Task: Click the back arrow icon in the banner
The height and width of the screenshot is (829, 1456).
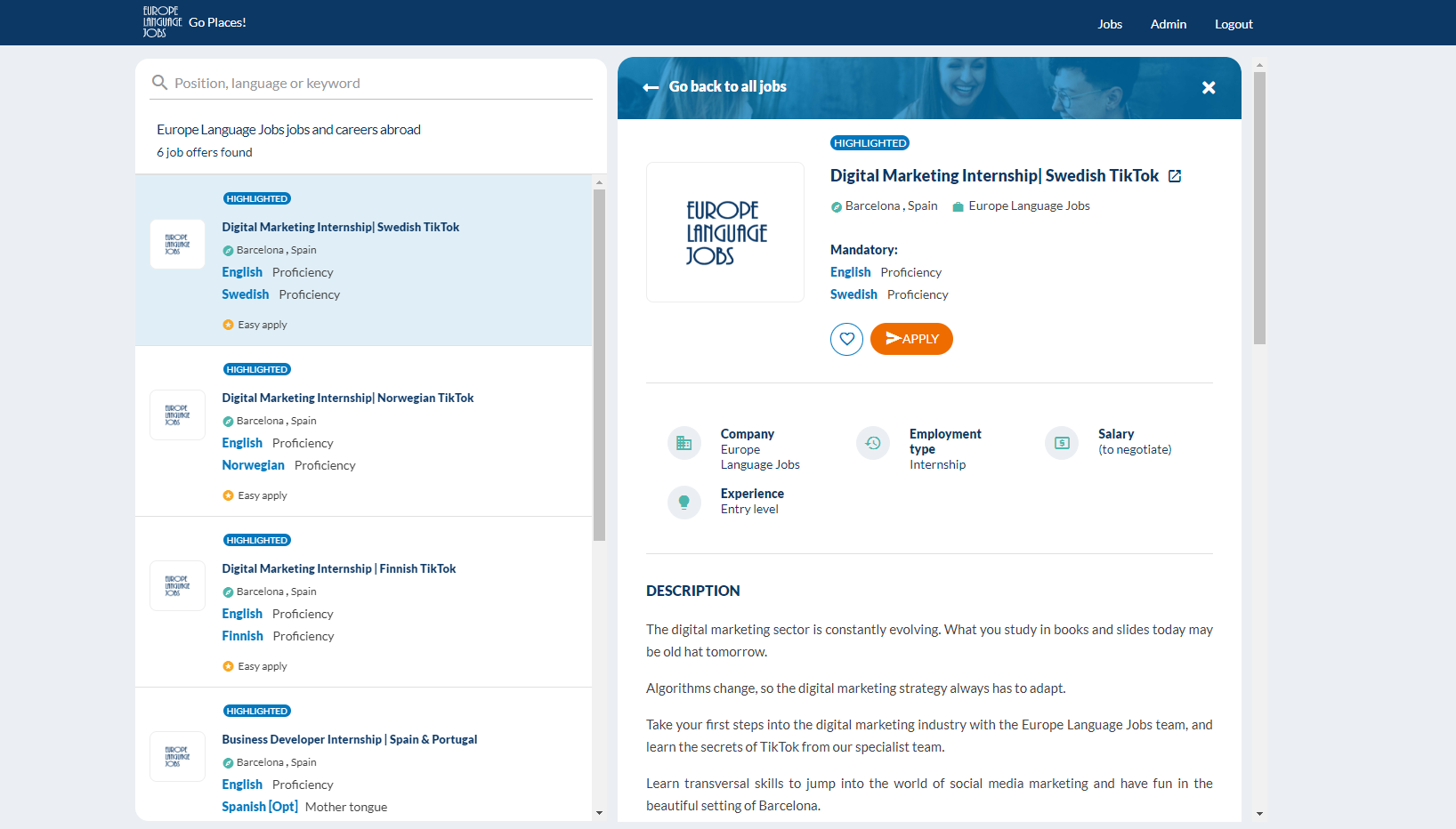Action: click(x=651, y=87)
